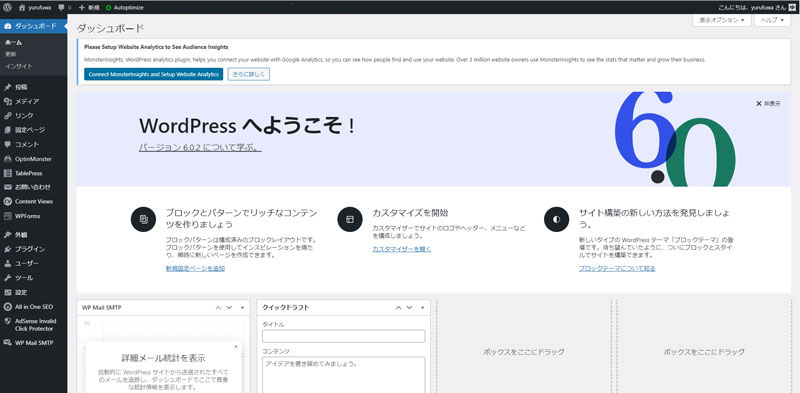Viewport: 800px width, 393px height.
Task: Move the クイックドラフト widget up
Action: (398, 308)
